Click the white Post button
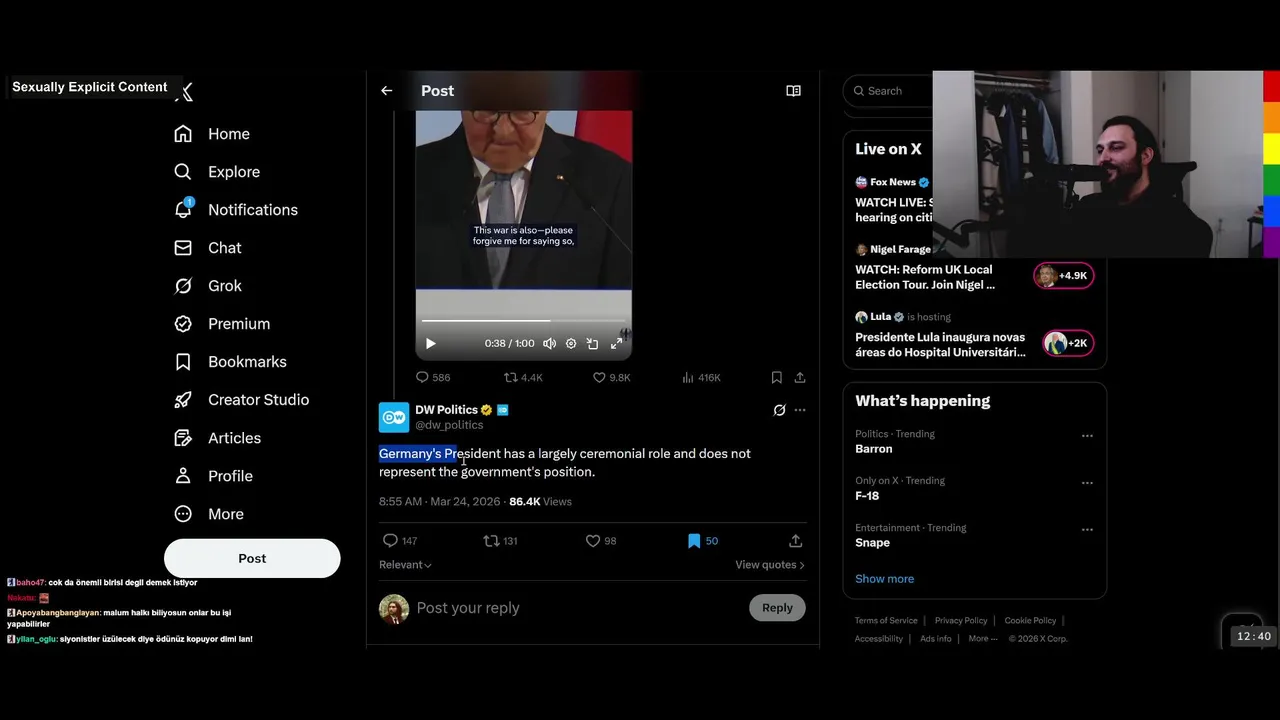The image size is (1280, 720). click(252, 558)
